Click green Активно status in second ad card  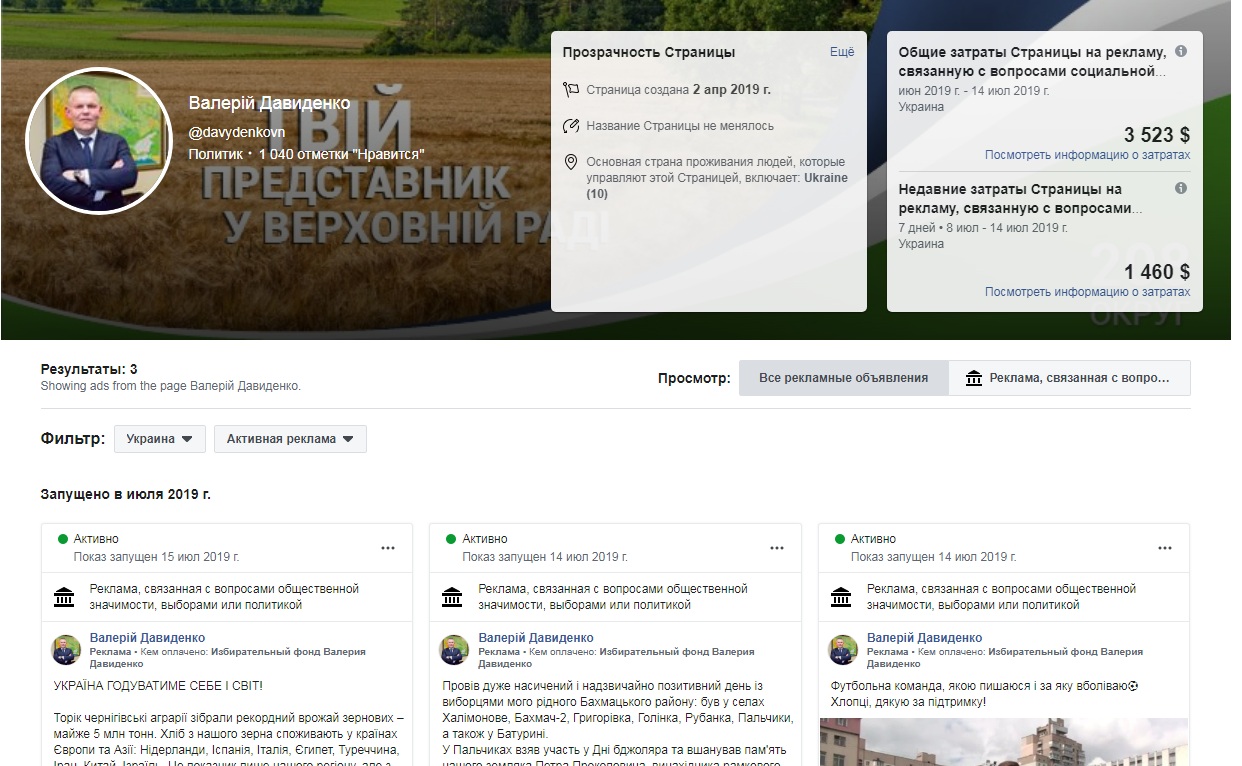click(x=476, y=539)
